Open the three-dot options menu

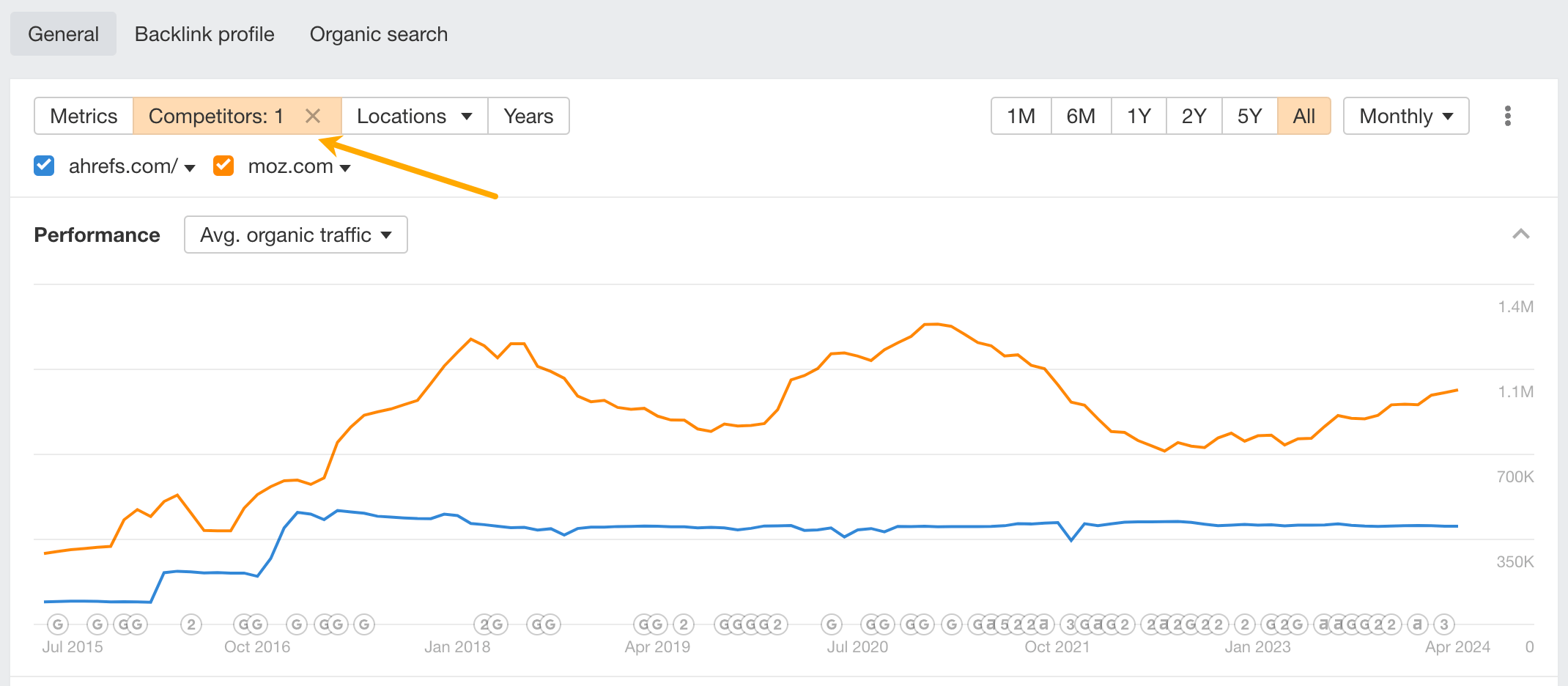pos(1508,116)
